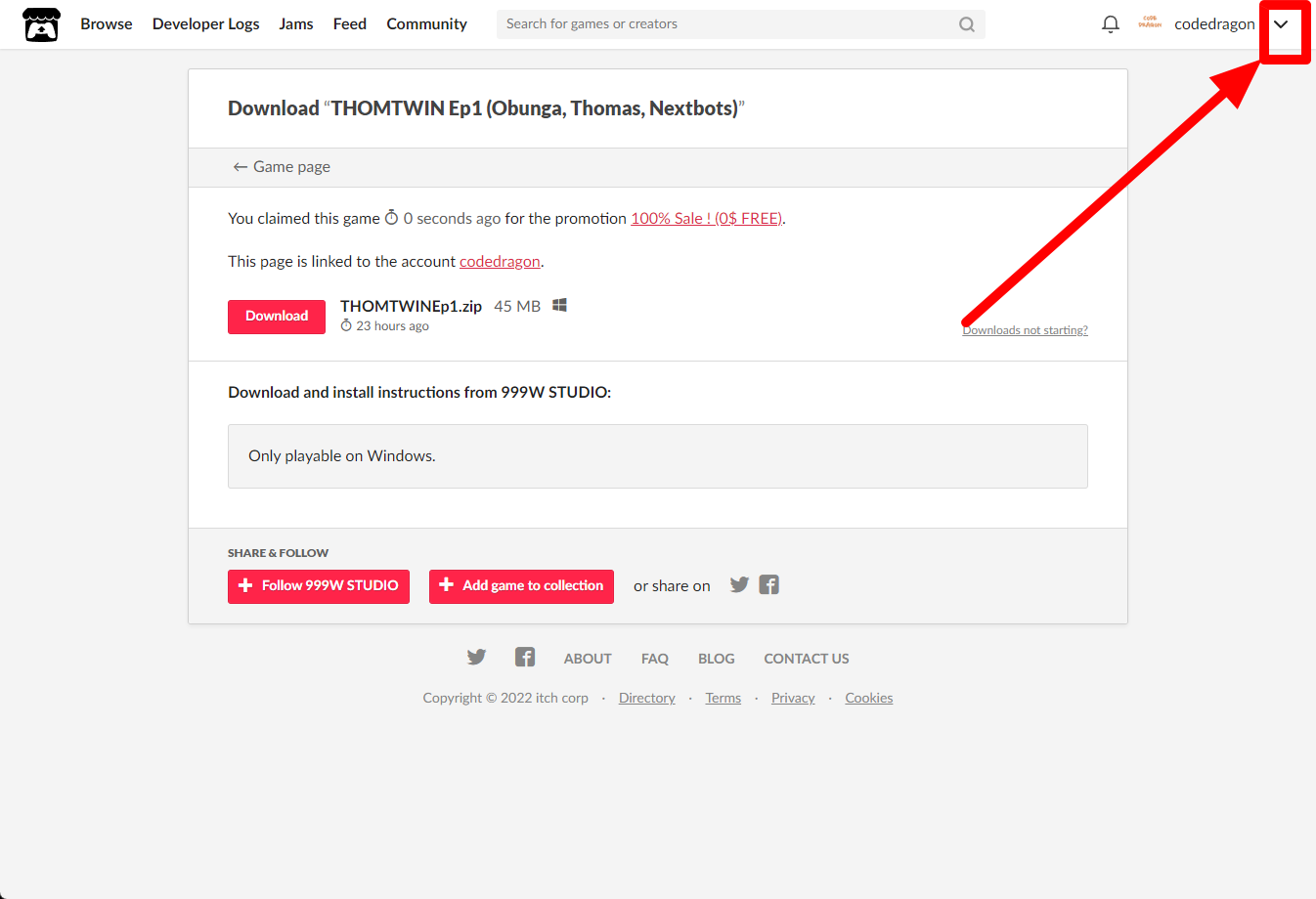Image resolution: width=1316 pixels, height=899 pixels.
Task: Click the search magnifier icon
Action: [967, 24]
